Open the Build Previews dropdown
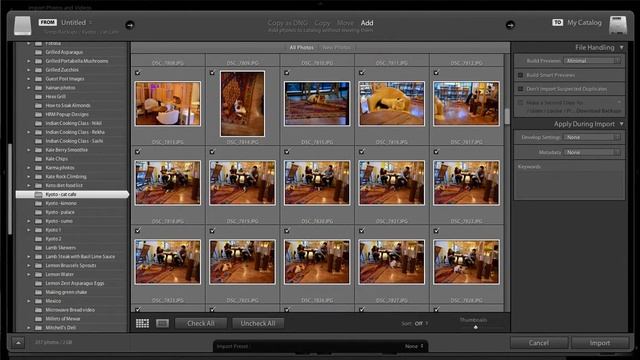This screenshot has width=640, height=360. [x=593, y=61]
